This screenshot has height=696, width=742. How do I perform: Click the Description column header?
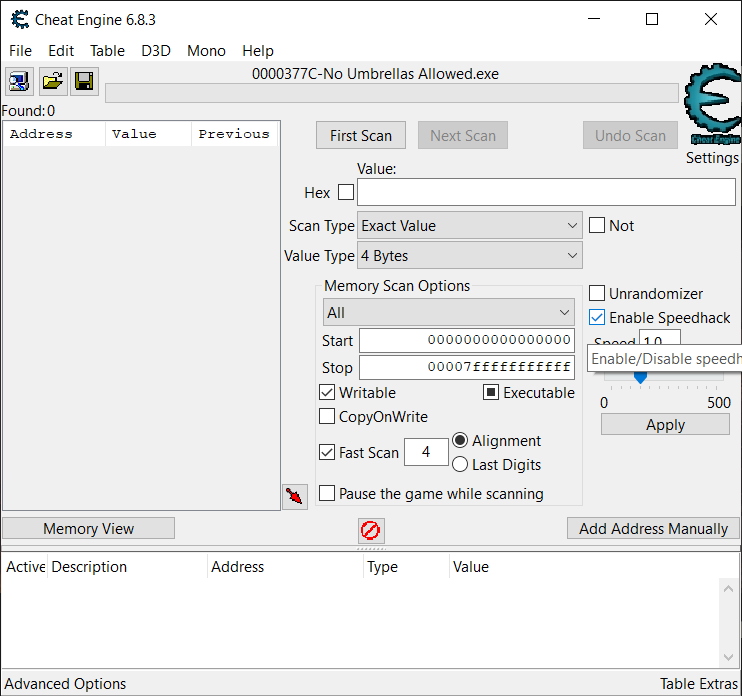point(127,566)
